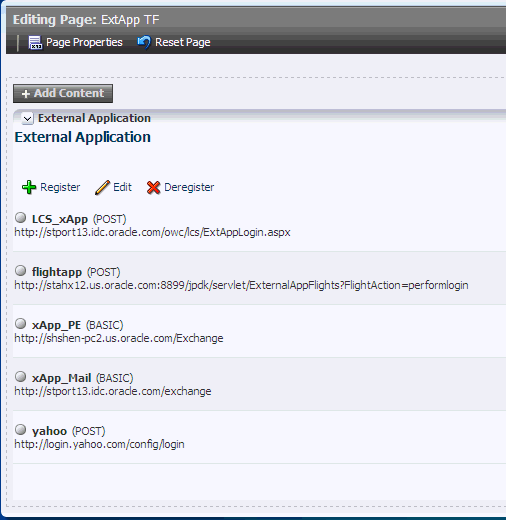
Task: Click the (POST) label beside LCS_xApp
Action: tap(110, 219)
